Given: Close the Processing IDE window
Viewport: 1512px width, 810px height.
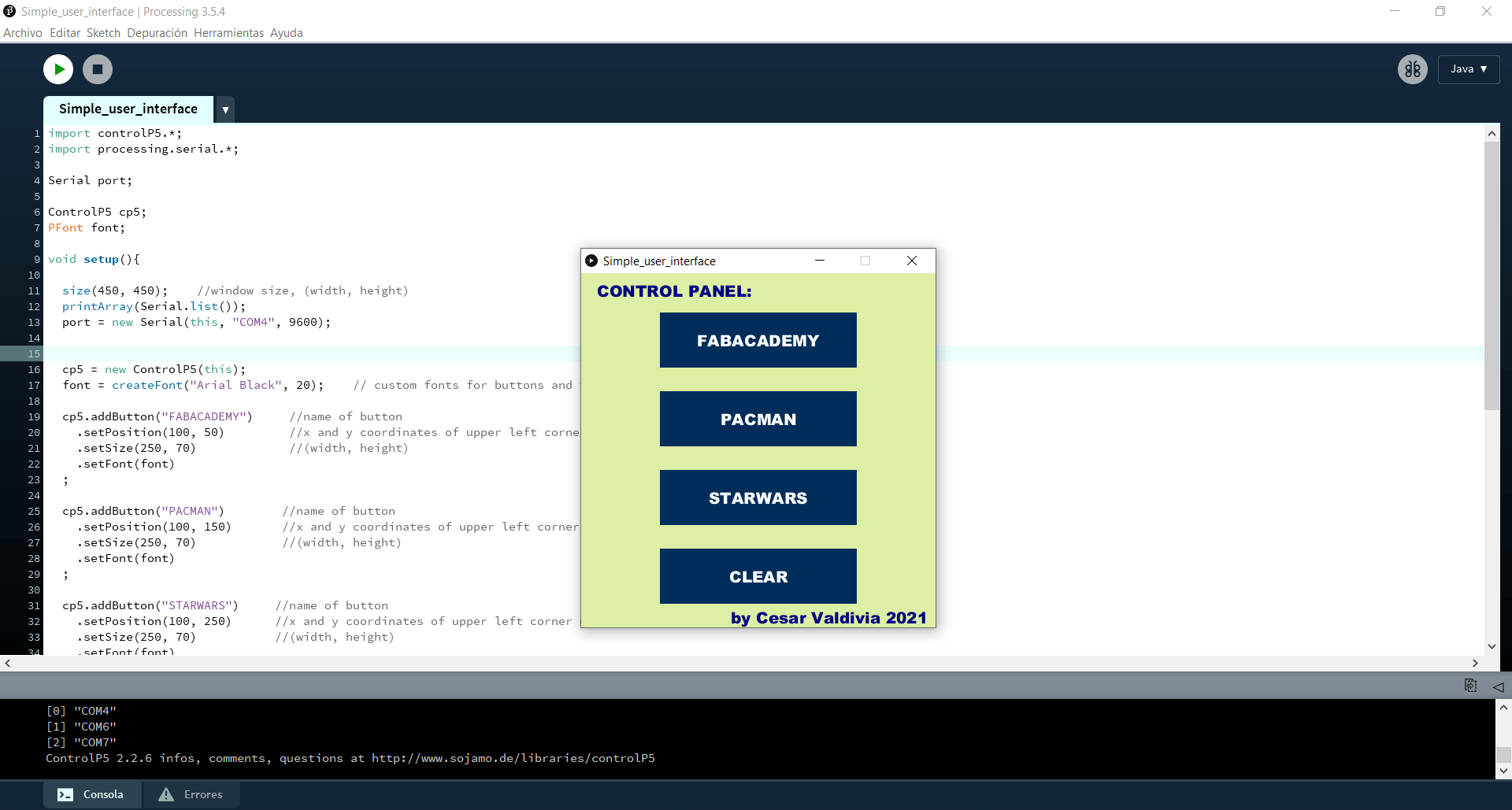Looking at the screenshot, I should (1487, 11).
